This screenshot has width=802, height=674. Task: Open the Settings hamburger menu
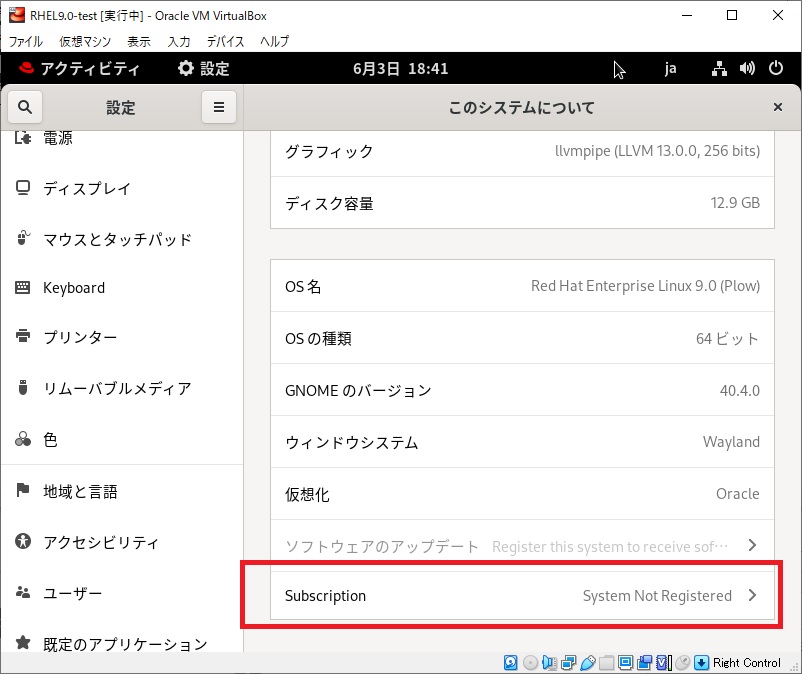click(219, 107)
